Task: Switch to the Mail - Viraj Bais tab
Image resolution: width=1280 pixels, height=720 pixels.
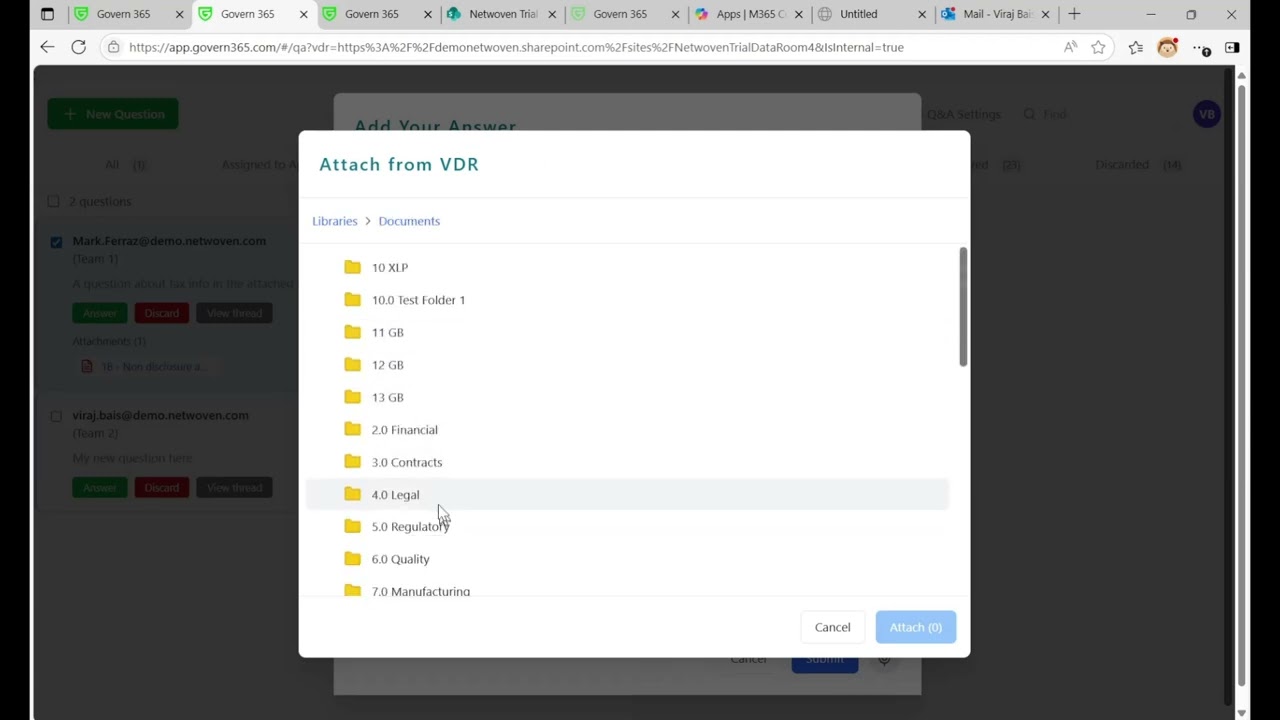Action: pyautogui.click(x=996, y=14)
